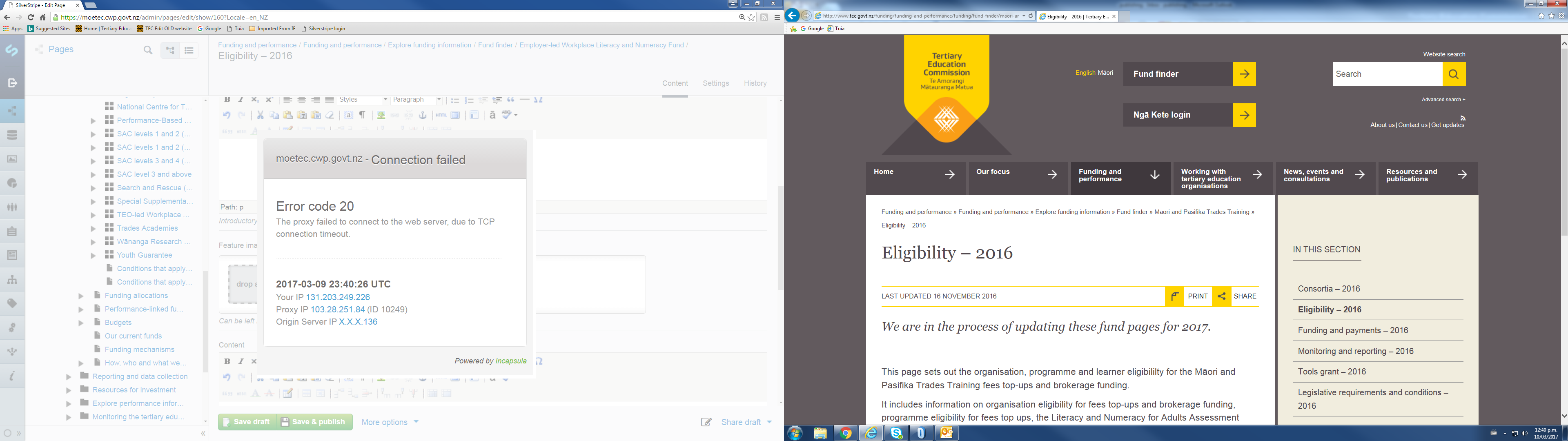This screenshot has height=441, width=1568.
Task: Click the macron ā character icon in toolbar
Action: 492,115
